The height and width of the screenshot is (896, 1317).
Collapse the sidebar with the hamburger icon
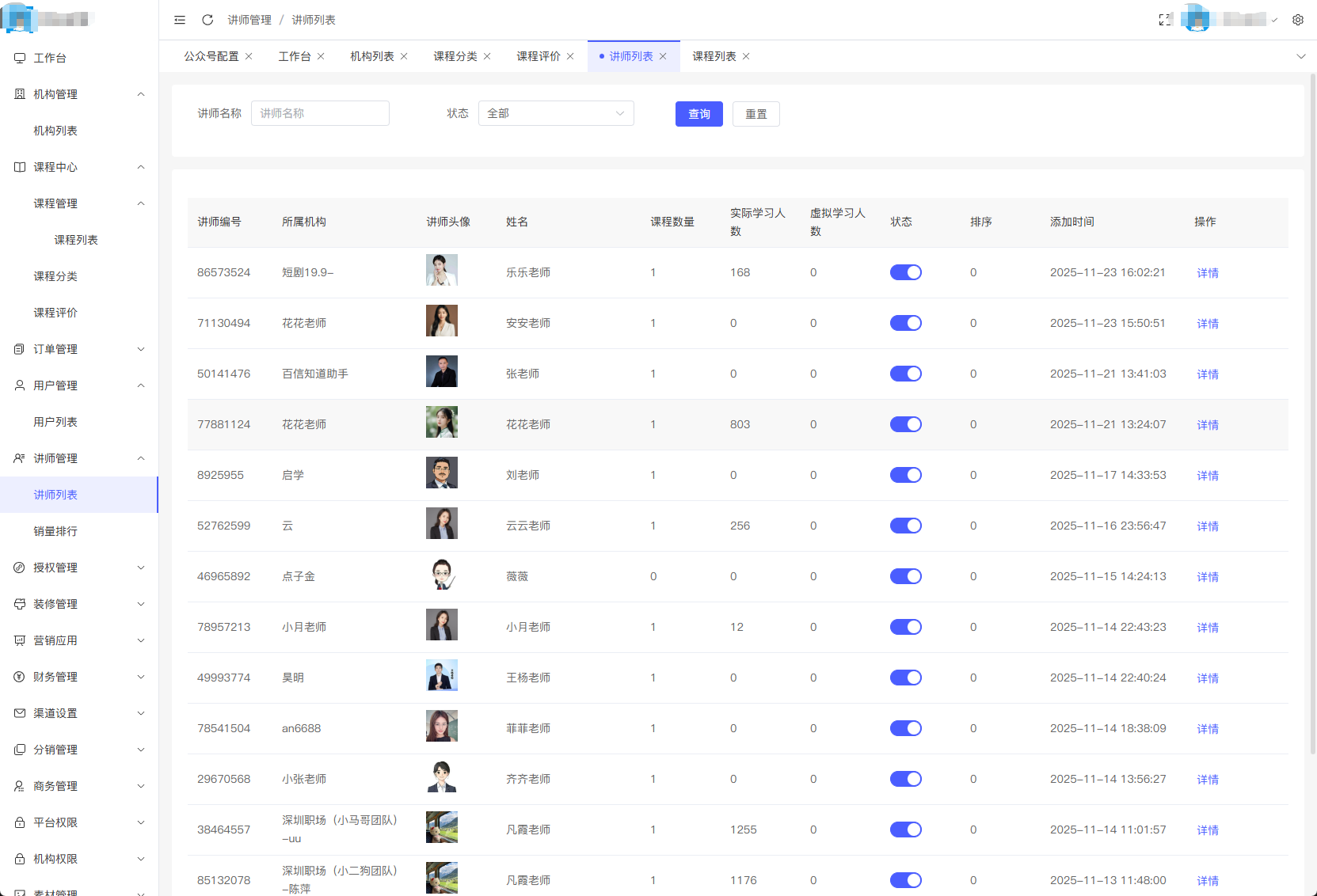tap(180, 20)
